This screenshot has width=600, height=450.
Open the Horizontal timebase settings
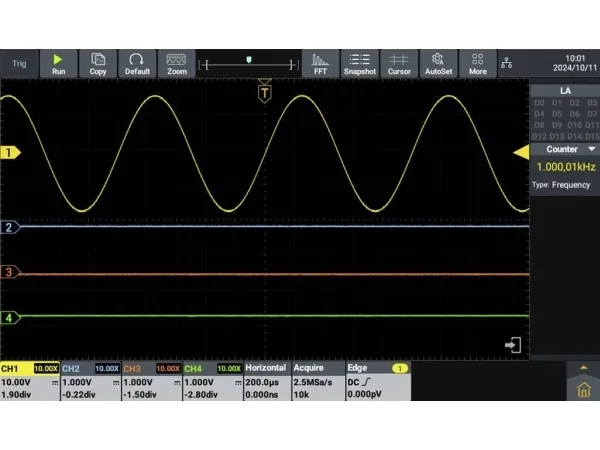click(266, 382)
